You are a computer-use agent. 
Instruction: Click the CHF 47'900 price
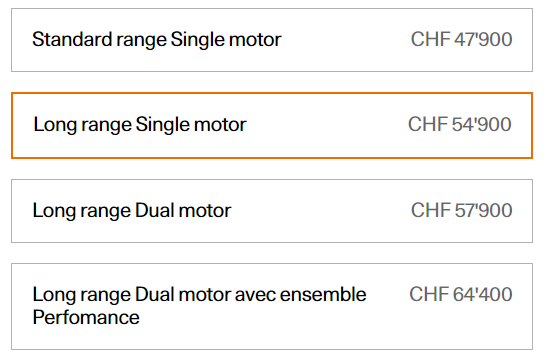point(461,39)
